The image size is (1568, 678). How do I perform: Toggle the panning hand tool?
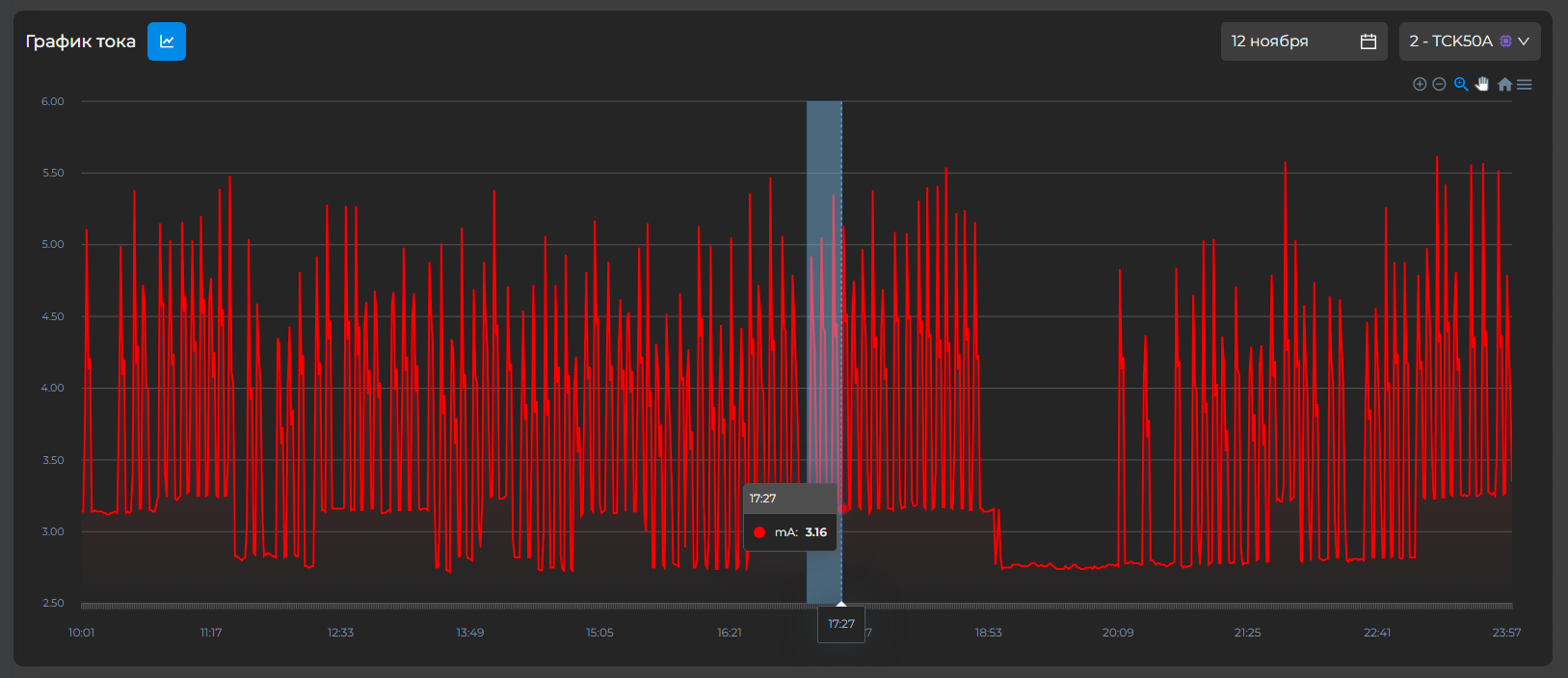tap(1482, 85)
